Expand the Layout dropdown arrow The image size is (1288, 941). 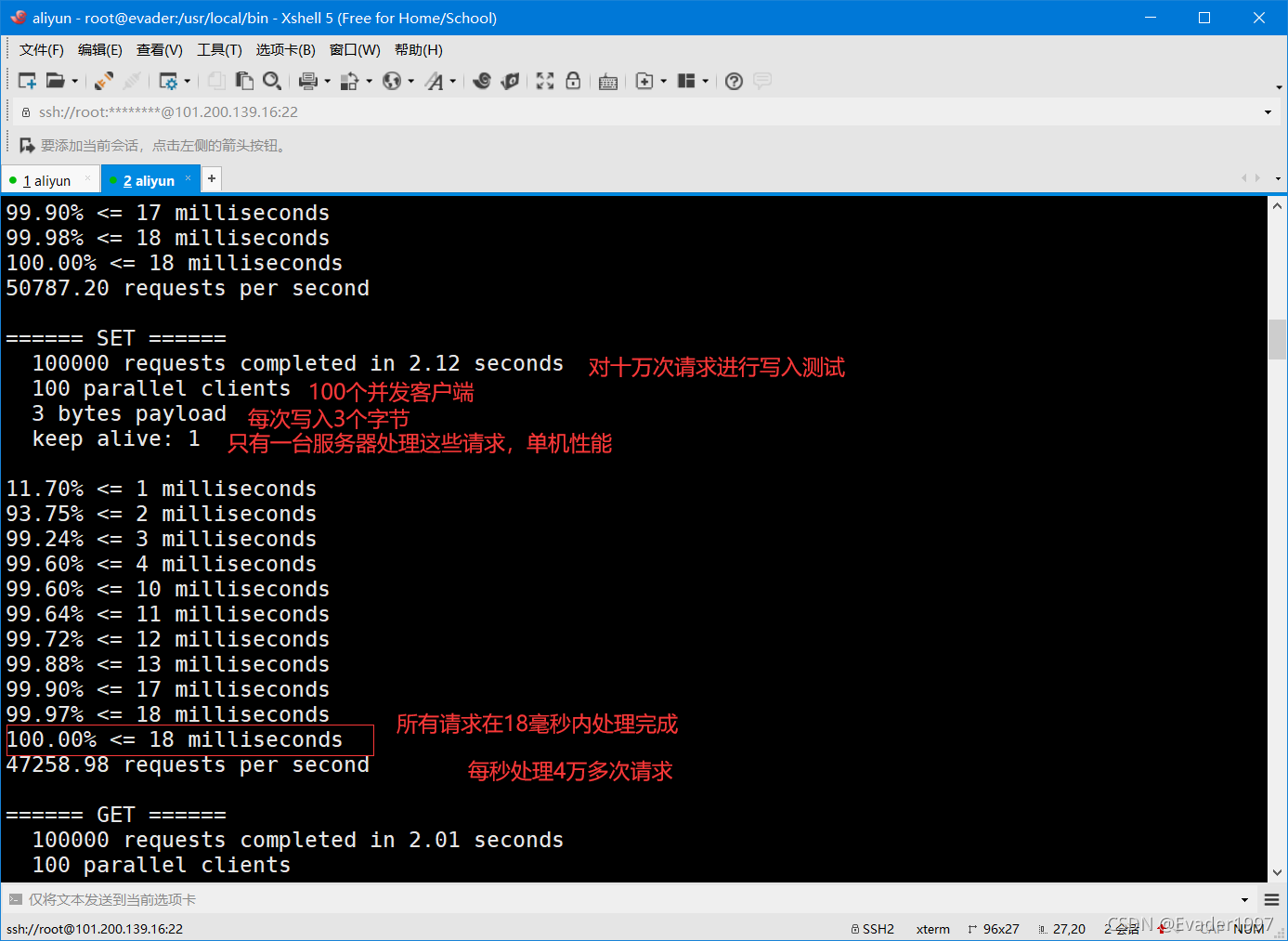click(705, 81)
